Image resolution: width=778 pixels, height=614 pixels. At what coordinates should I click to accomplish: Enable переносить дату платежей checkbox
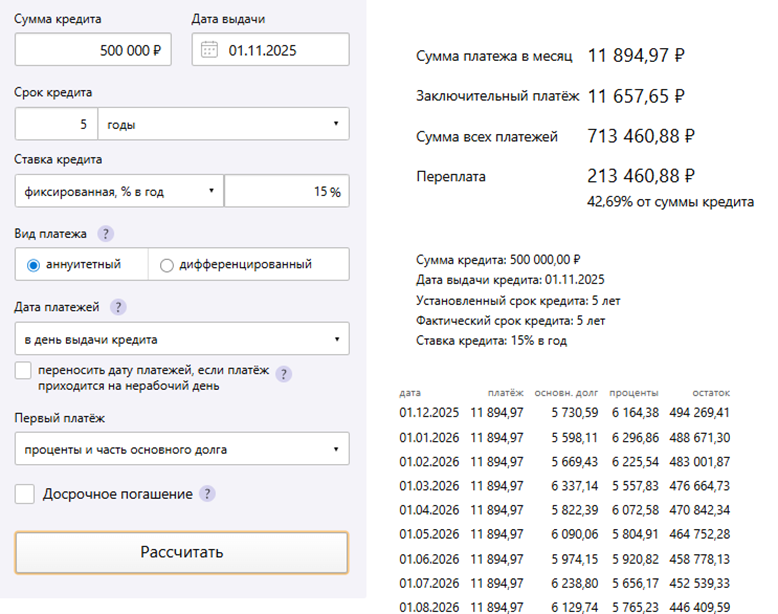[24, 371]
